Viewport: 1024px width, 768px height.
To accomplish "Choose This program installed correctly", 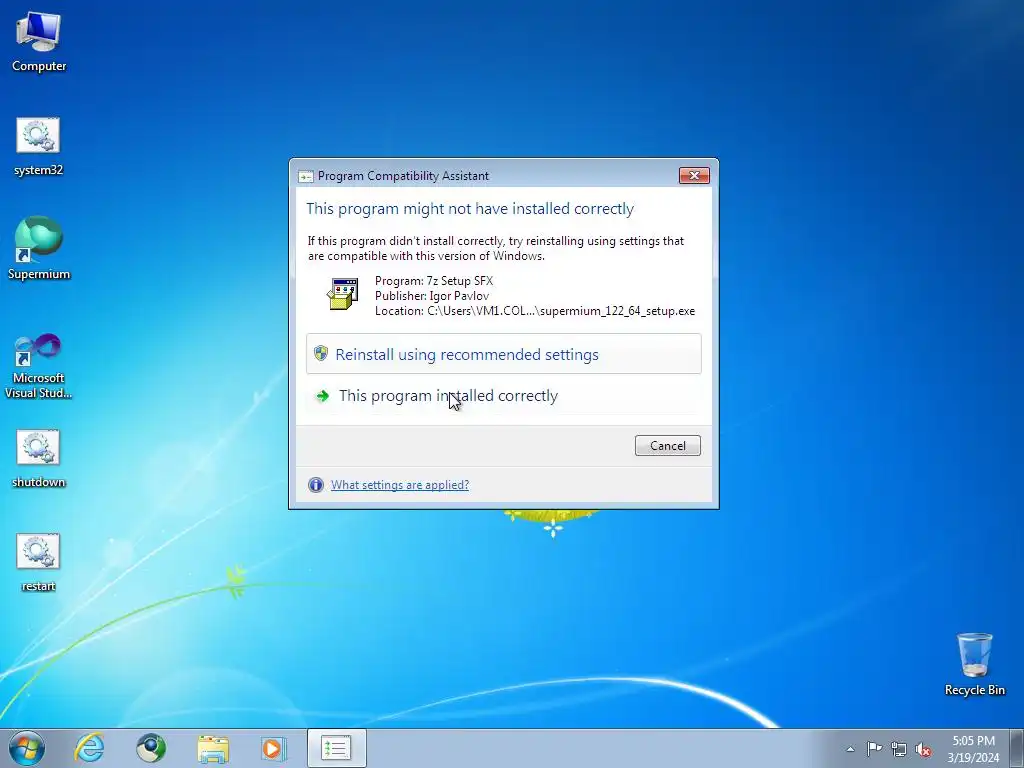I will (x=504, y=396).
